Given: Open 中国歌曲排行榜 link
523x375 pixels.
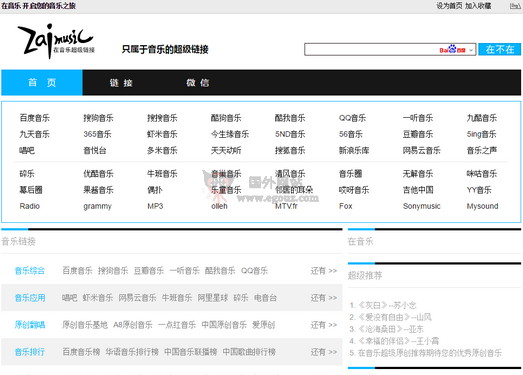Looking at the screenshot, I should (x=249, y=352).
